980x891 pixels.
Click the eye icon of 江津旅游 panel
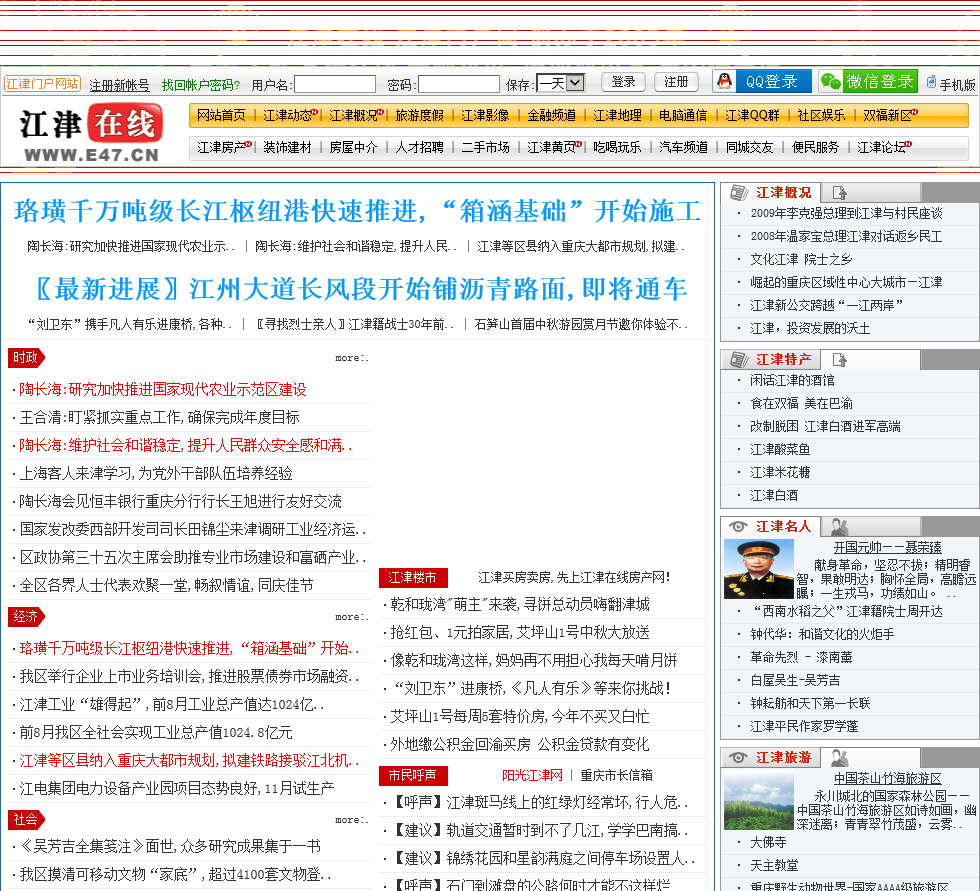coord(738,758)
